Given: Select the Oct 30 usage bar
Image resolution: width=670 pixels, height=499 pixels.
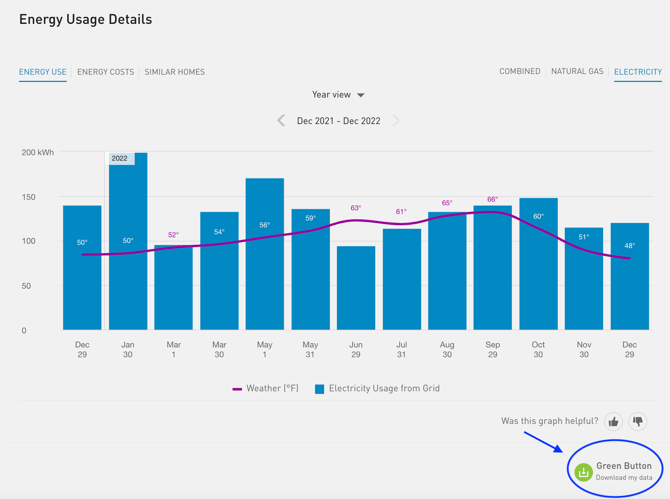Looking at the screenshot, I should (x=538, y=264).
